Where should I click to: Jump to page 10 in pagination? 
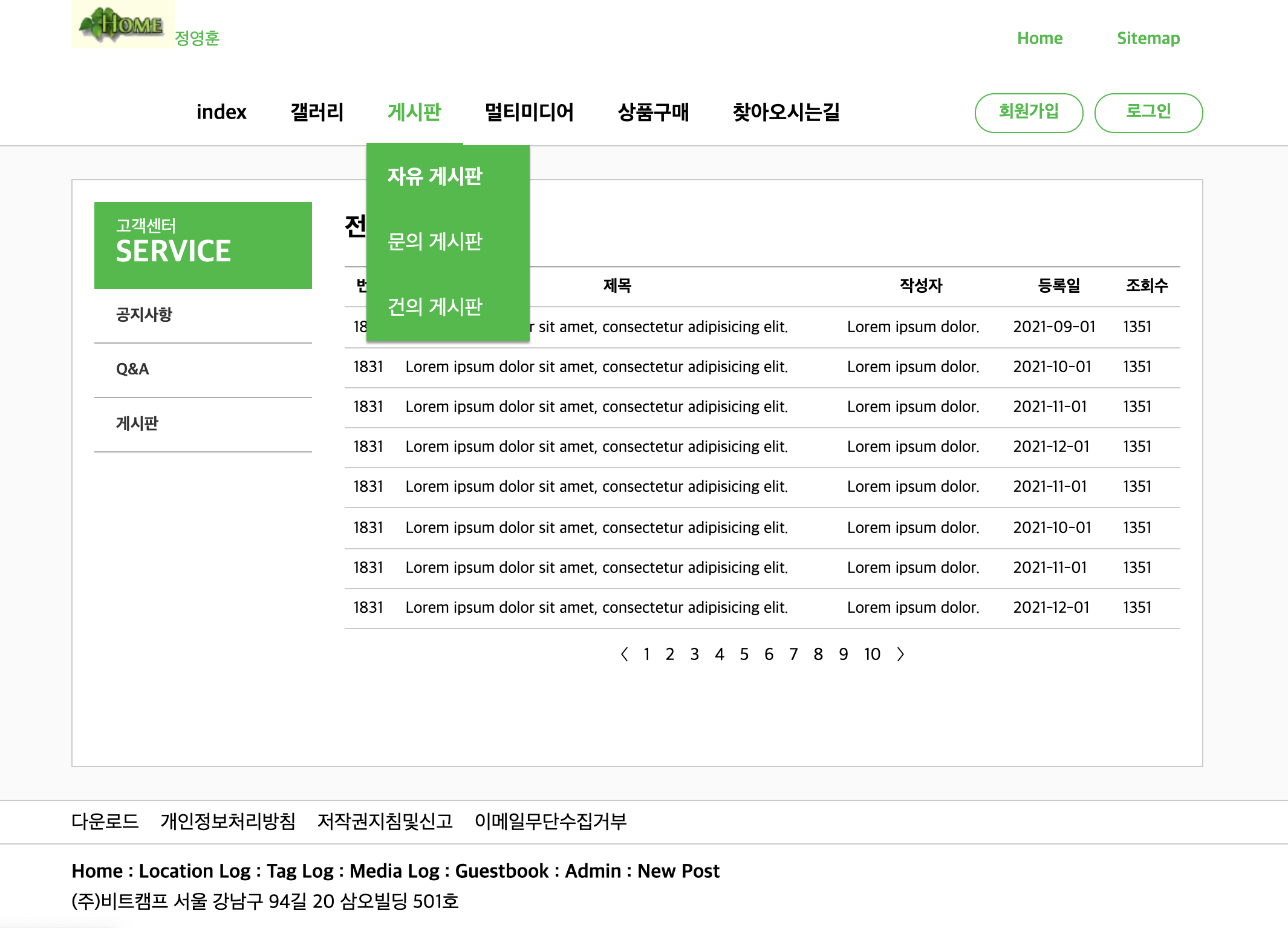(x=872, y=654)
